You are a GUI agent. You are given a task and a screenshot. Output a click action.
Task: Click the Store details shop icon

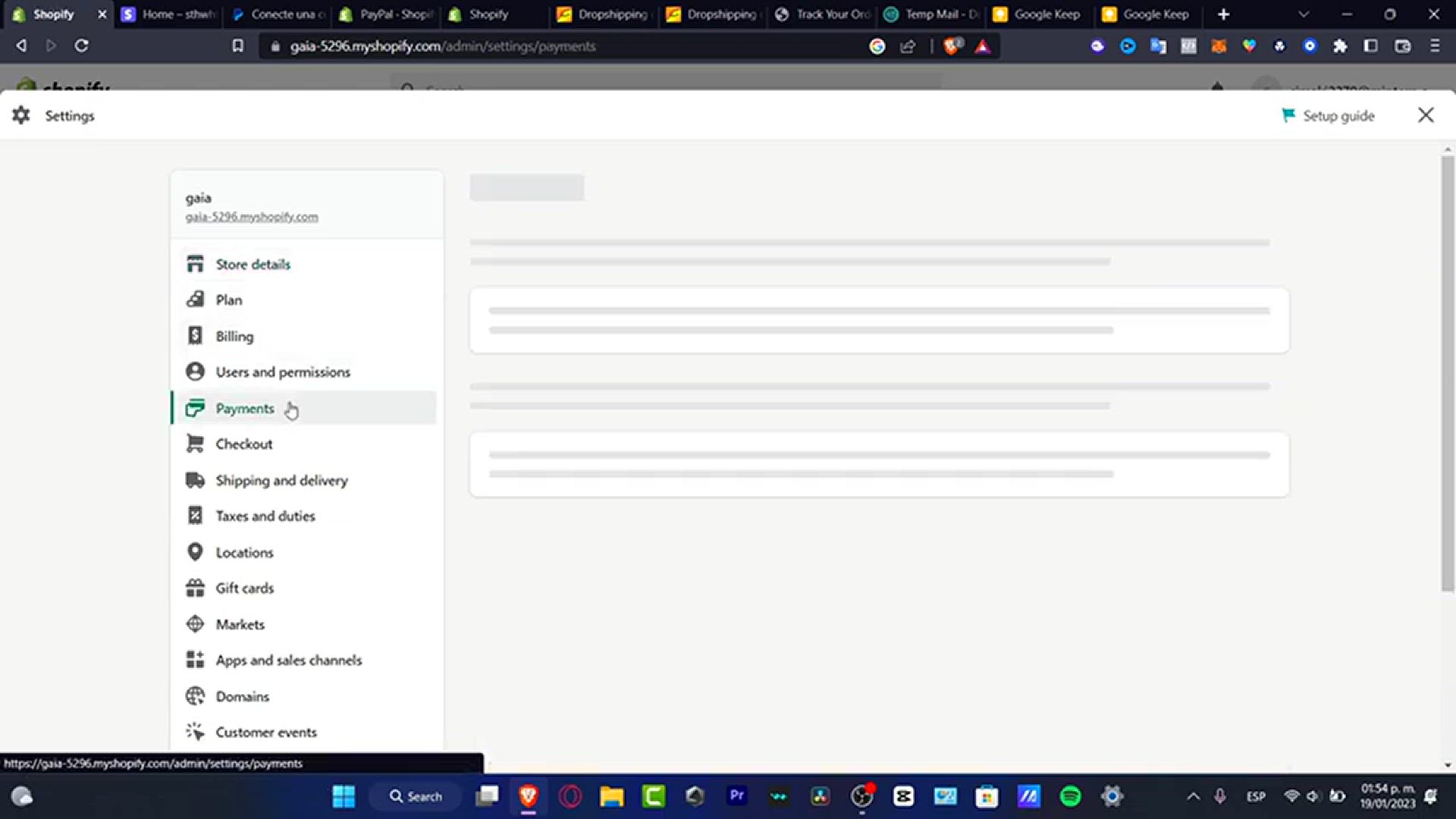pyautogui.click(x=195, y=264)
